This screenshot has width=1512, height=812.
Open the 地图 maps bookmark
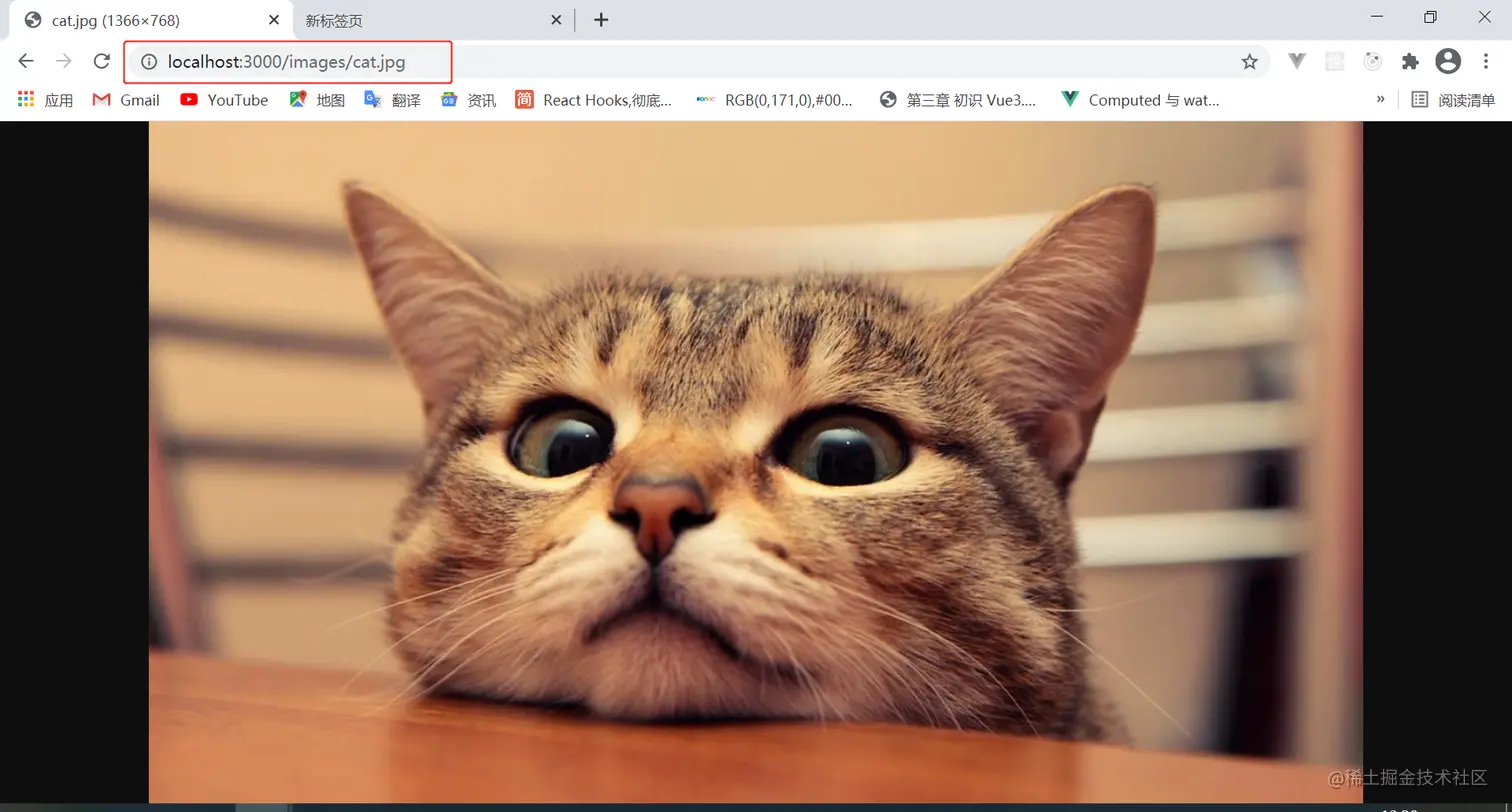[x=317, y=100]
